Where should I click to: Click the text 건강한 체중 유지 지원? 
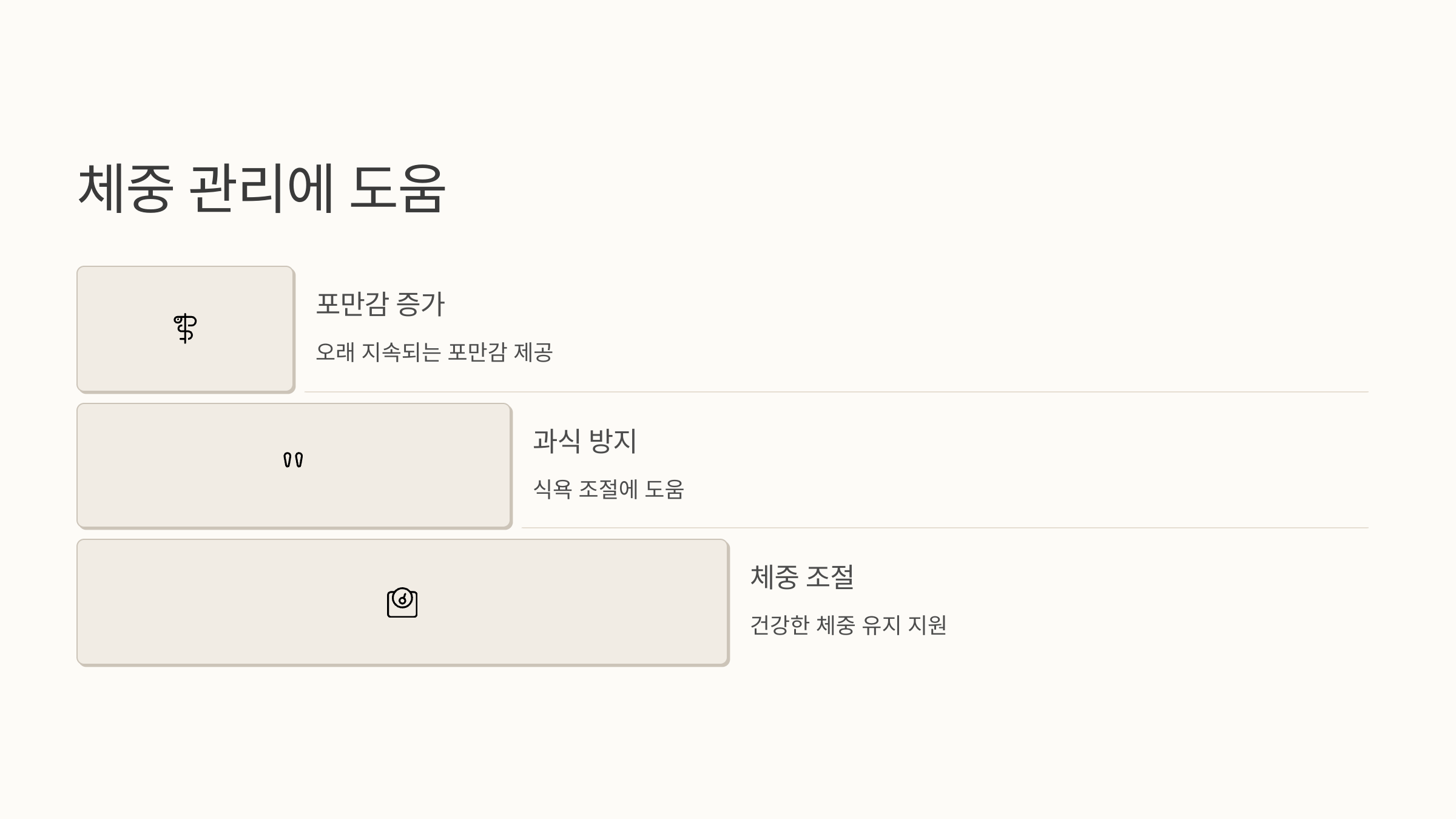pyautogui.click(x=848, y=625)
